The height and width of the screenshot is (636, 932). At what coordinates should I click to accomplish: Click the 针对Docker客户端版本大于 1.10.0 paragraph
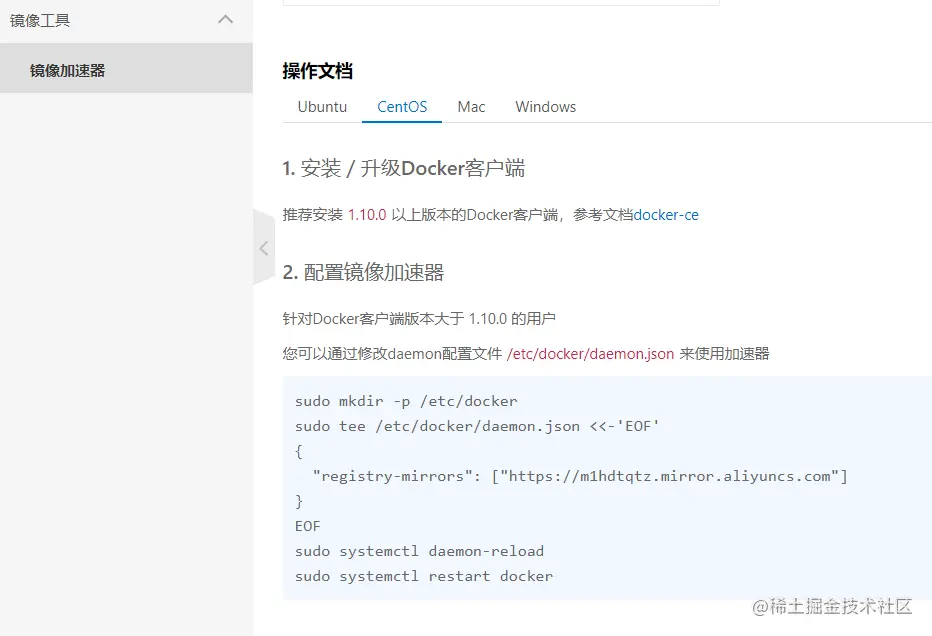(x=419, y=319)
